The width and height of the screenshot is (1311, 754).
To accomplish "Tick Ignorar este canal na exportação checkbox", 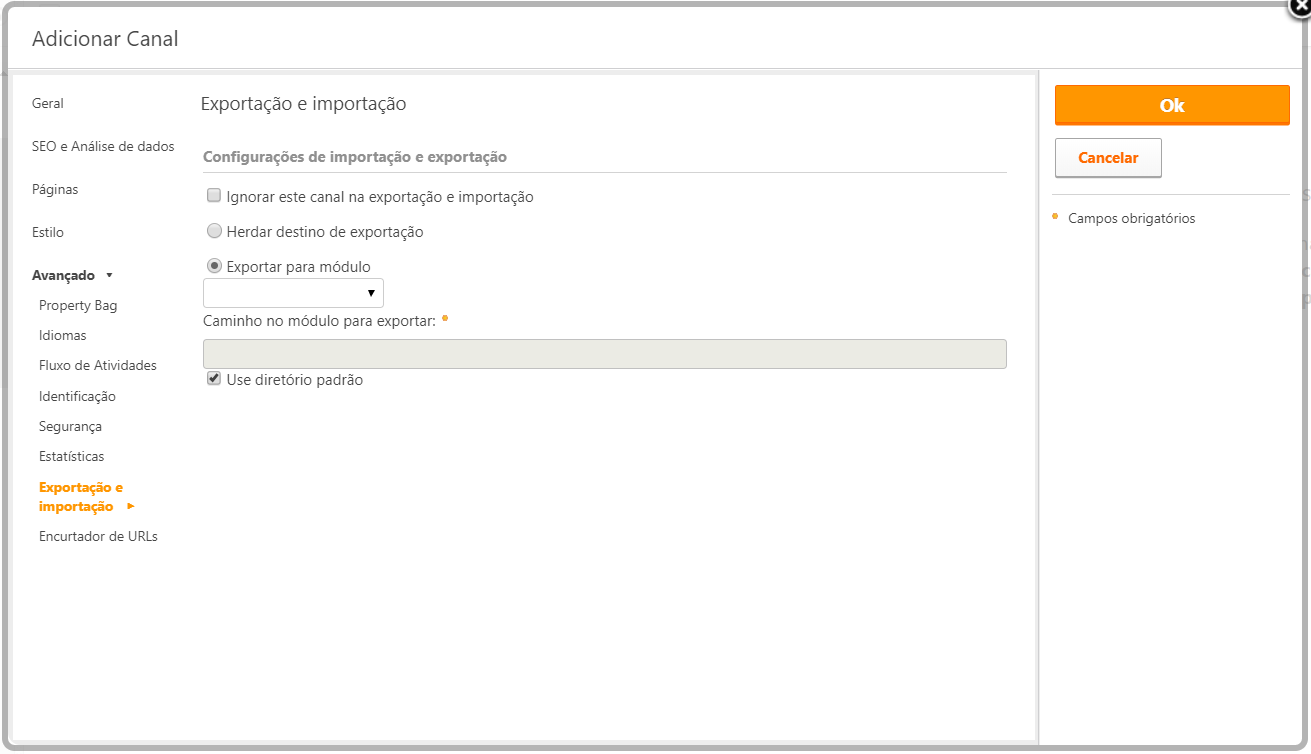I will (x=214, y=196).
